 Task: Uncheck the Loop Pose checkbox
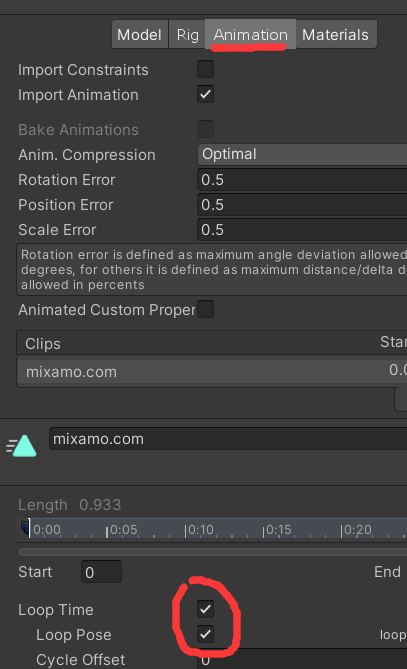pos(205,634)
